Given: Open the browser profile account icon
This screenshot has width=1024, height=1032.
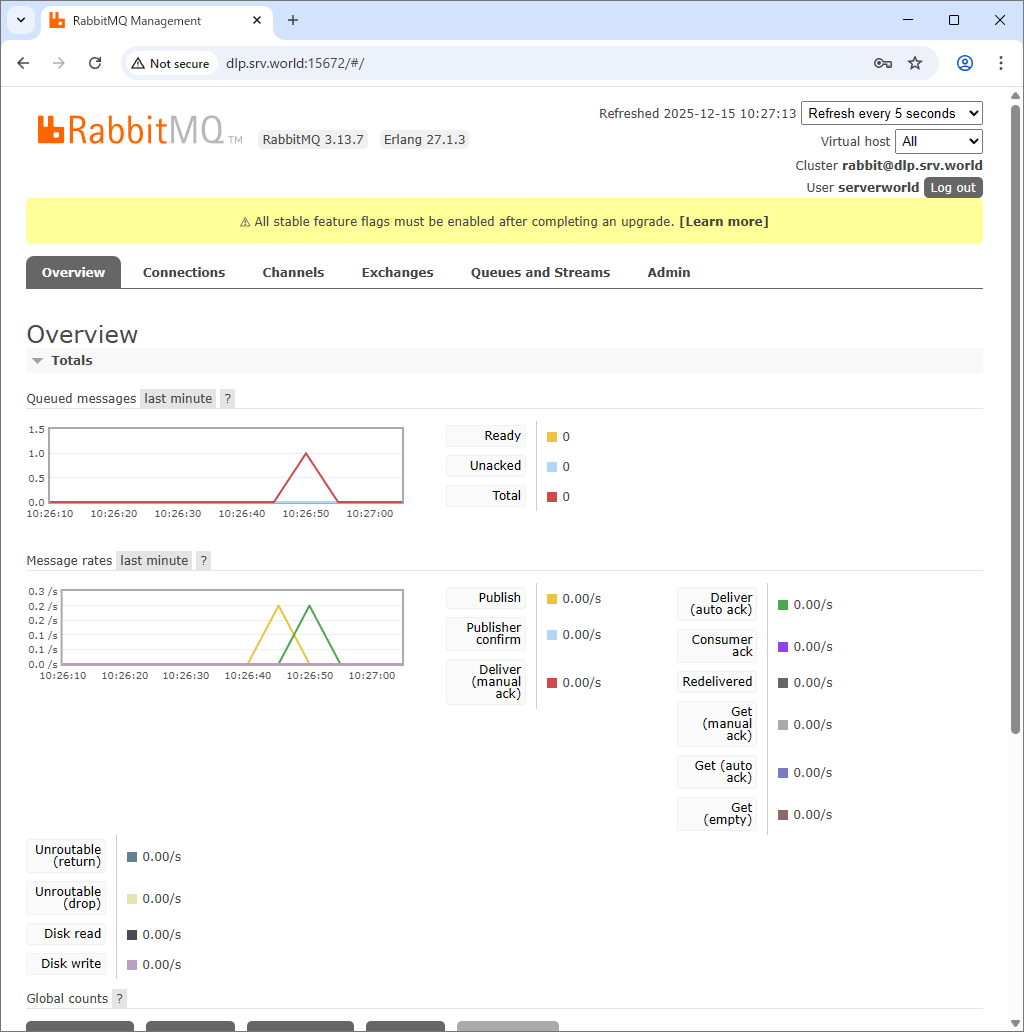Looking at the screenshot, I should pyautogui.click(x=964, y=62).
